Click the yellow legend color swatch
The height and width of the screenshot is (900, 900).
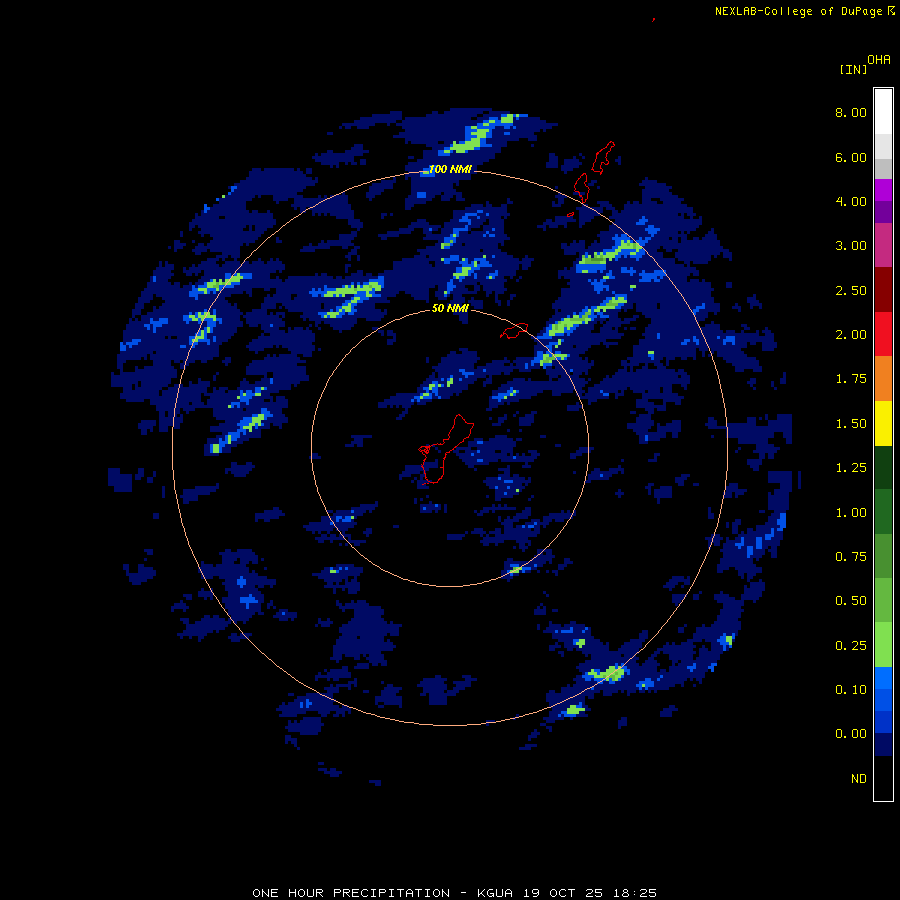coord(883,423)
